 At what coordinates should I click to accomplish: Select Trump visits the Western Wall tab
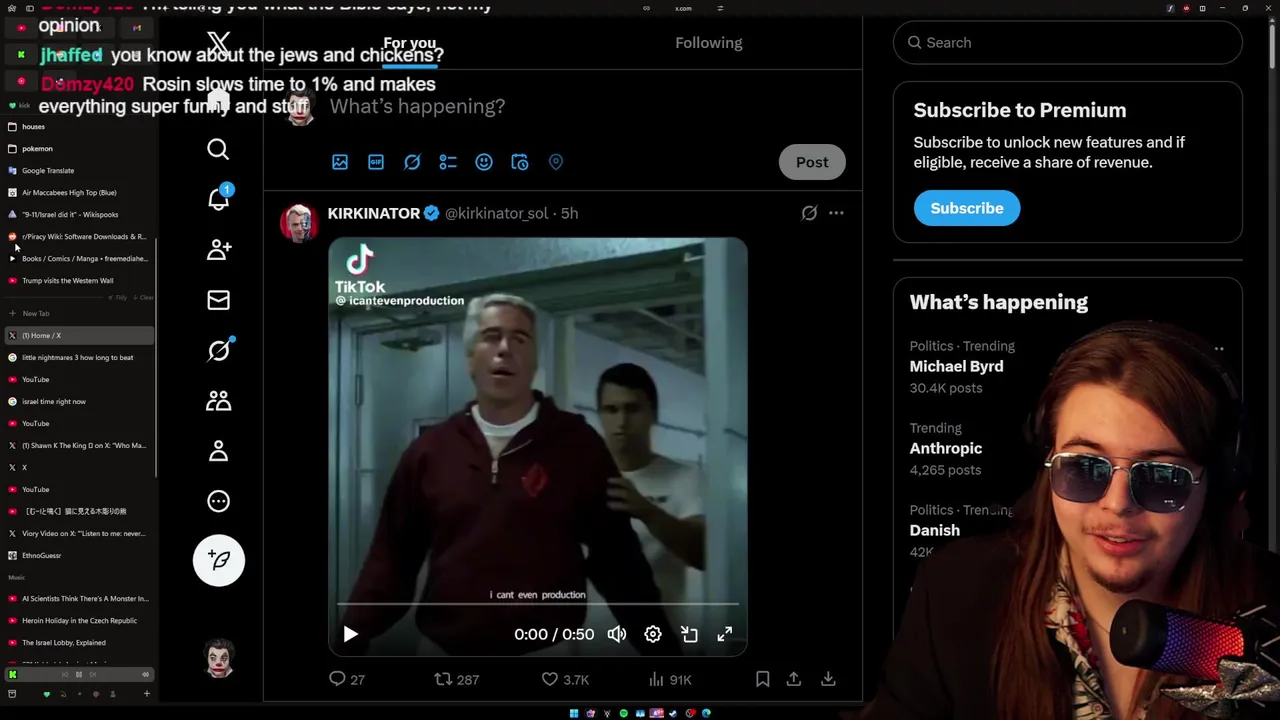(79, 280)
